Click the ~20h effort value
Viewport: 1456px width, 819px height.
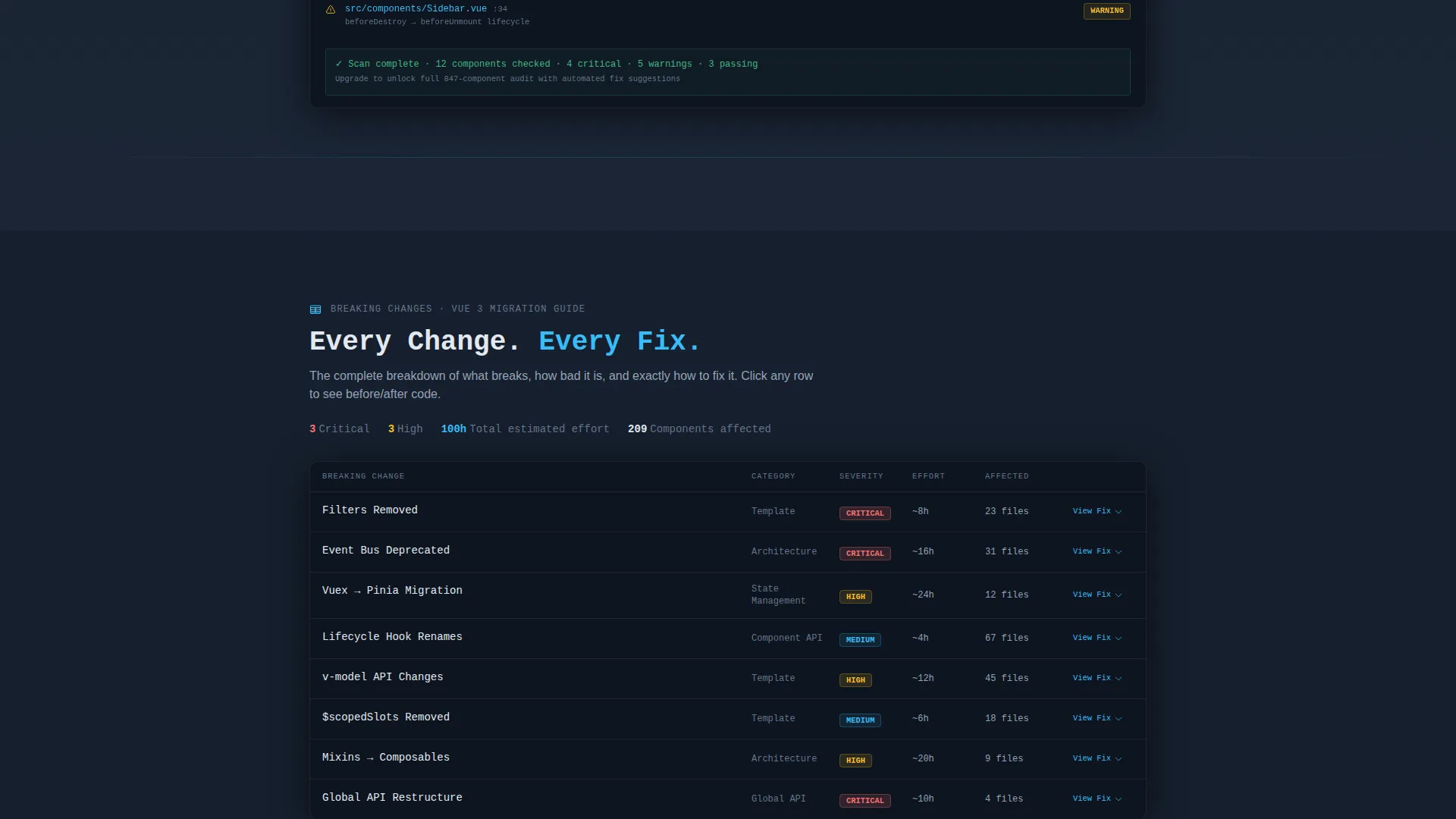click(x=923, y=758)
